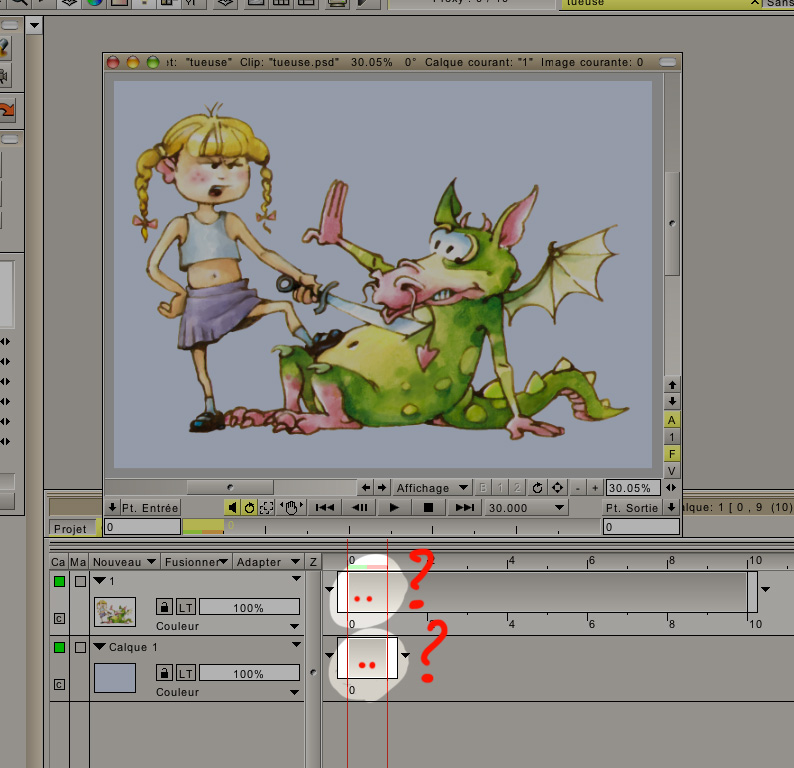This screenshot has width=794, height=768.
Task: Click the right arrow beside Affichage
Action: point(382,488)
